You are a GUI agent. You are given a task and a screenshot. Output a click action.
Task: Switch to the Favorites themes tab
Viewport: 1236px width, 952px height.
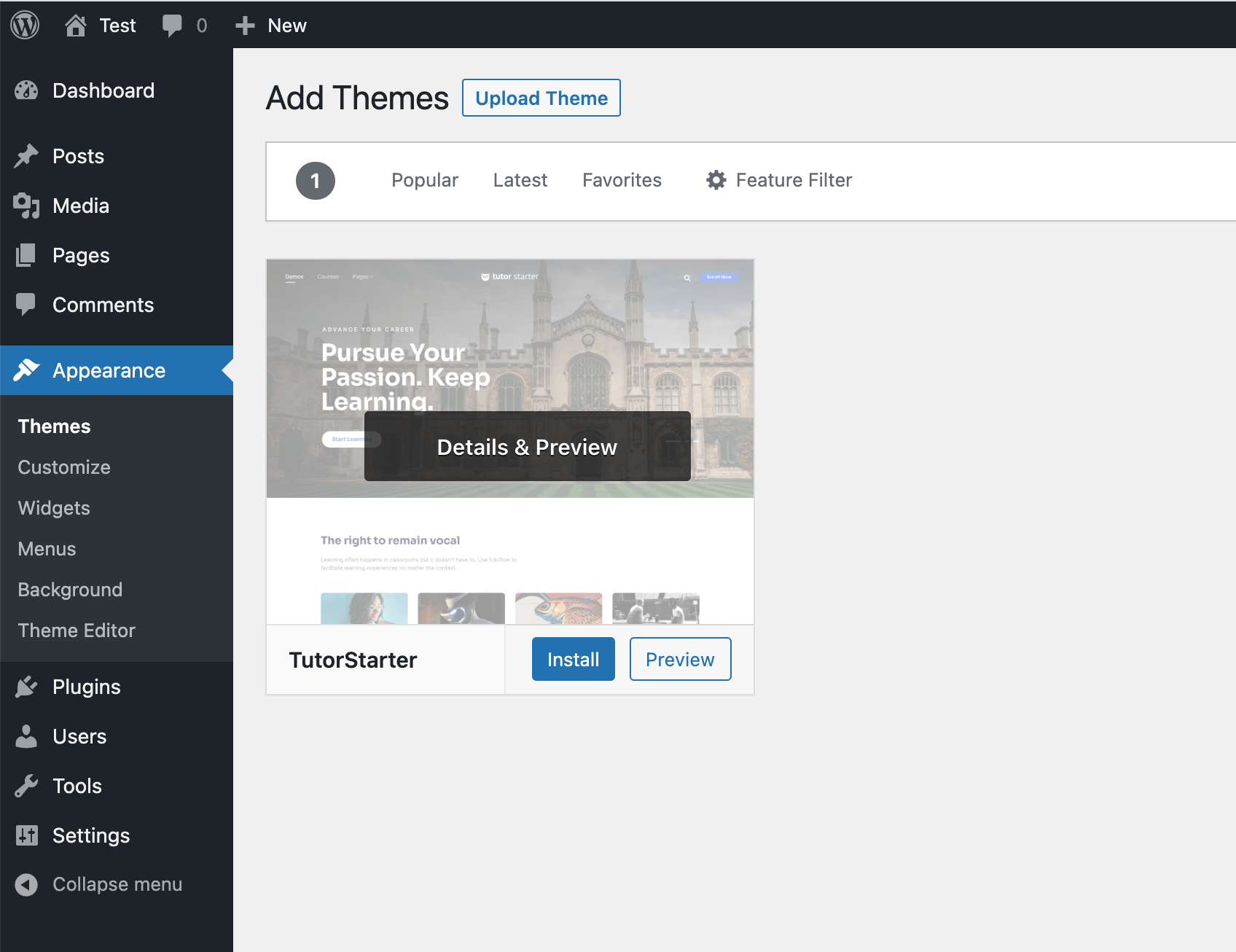tap(622, 180)
